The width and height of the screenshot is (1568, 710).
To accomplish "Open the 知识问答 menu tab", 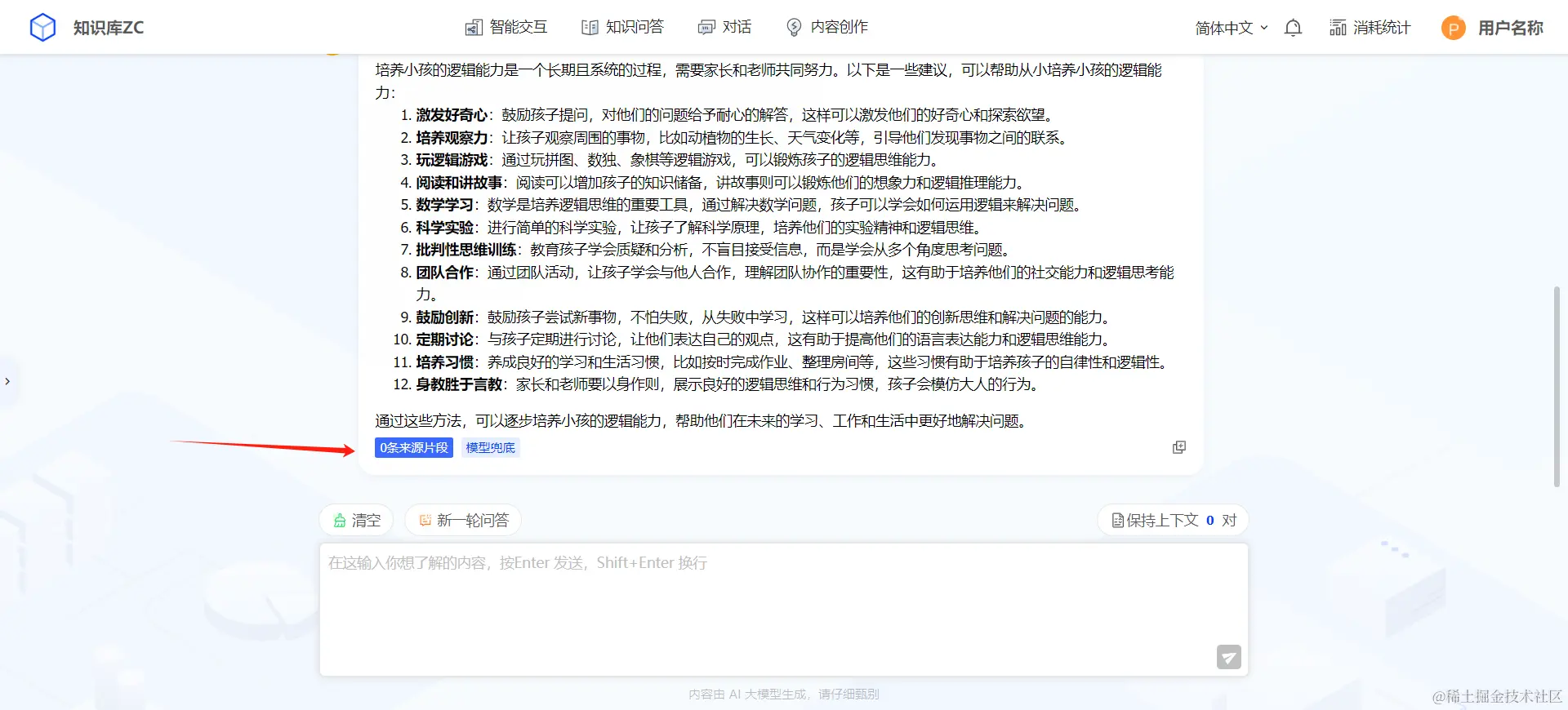I will 623,28.
